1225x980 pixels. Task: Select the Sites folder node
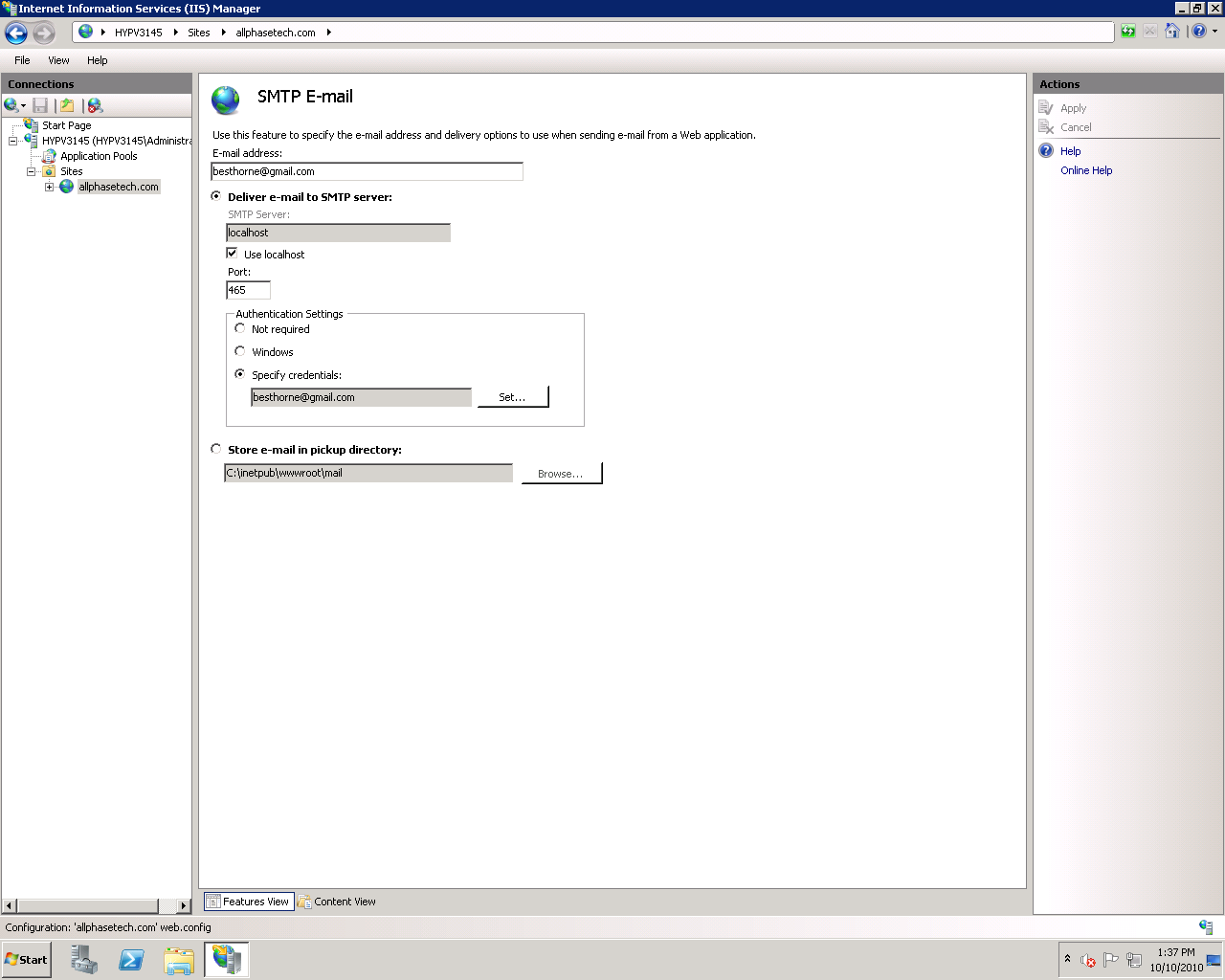(72, 171)
